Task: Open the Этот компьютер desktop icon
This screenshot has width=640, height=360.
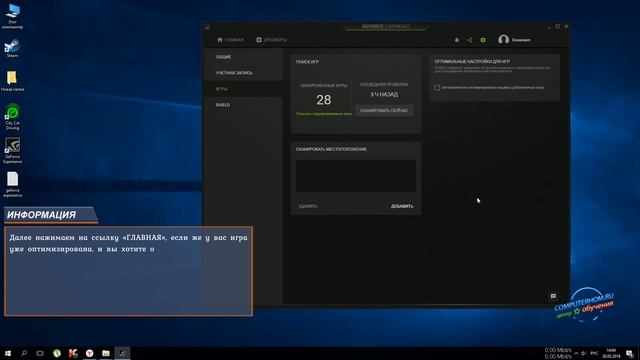Action: pyautogui.click(x=12, y=16)
